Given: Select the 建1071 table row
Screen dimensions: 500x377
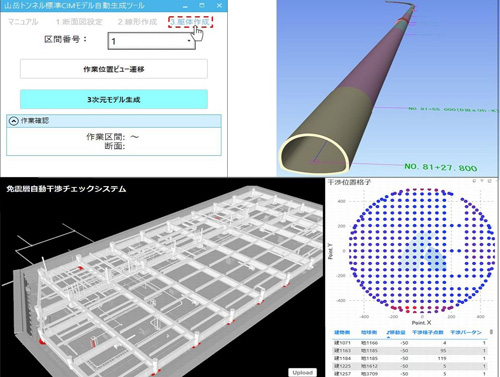Looking at the screenshot, I should [410, 343].
